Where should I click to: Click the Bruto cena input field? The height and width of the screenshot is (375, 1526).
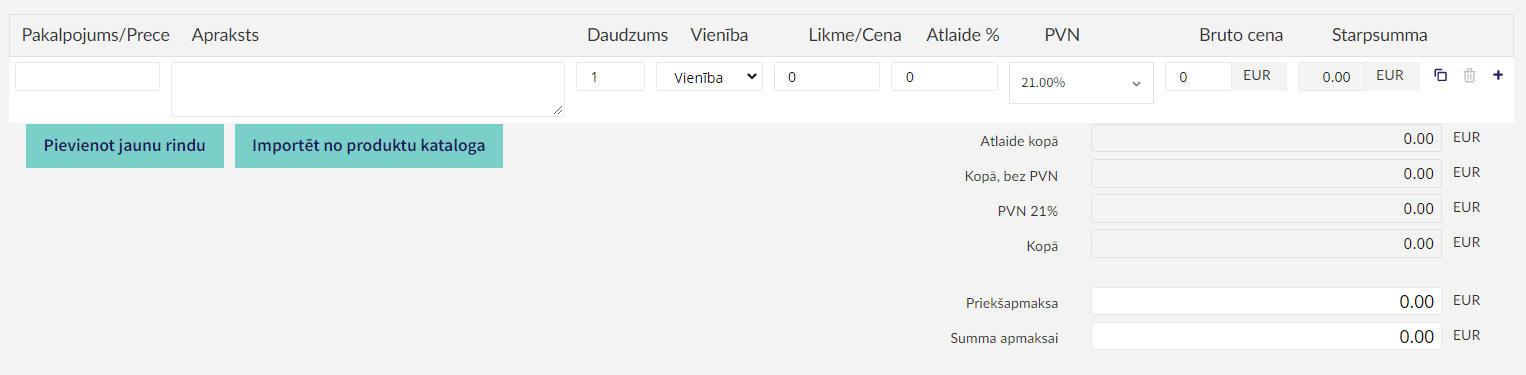(1198, 77)
